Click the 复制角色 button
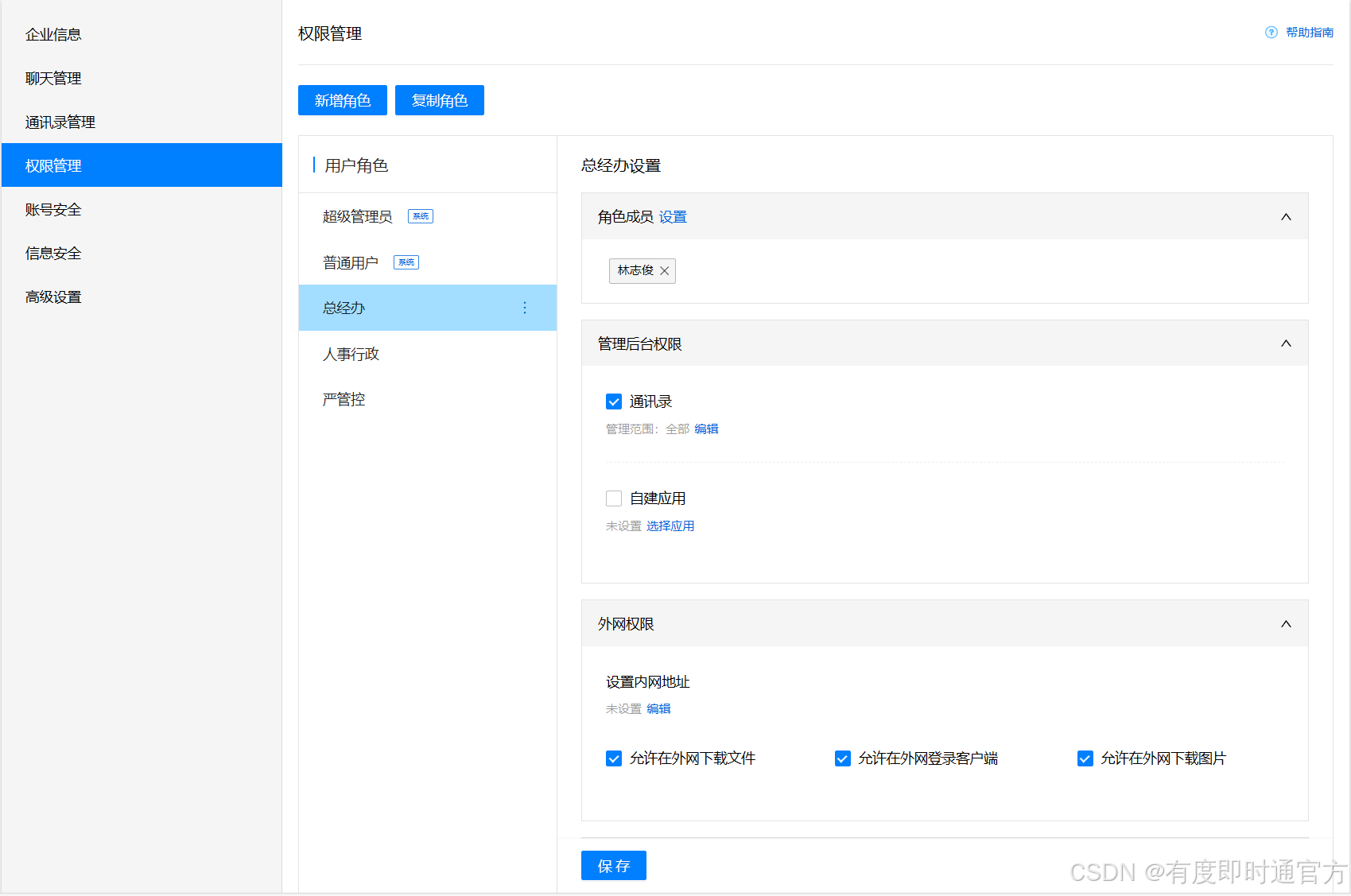1351x896 pixels. pyautogui.click(x=439, y=99)
